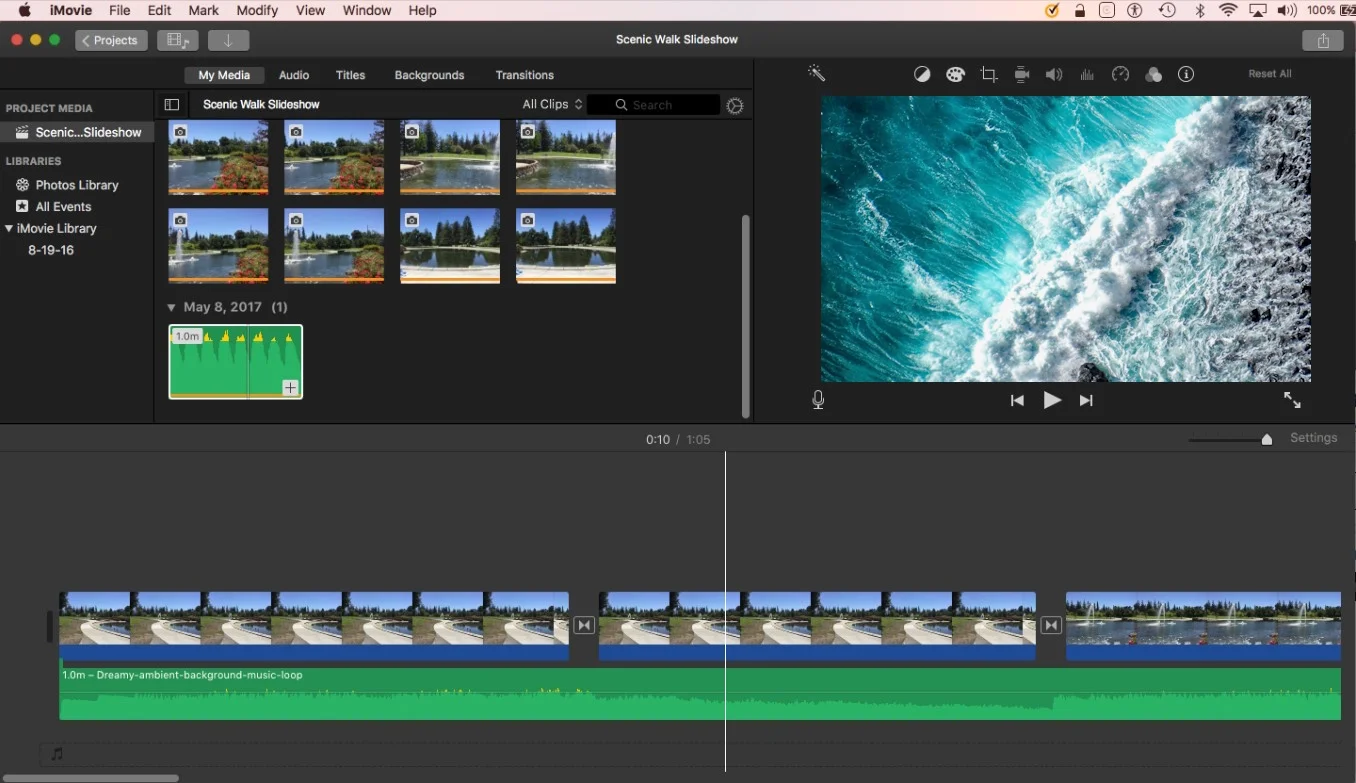Open the noise reduction and equalizer tool

pyautogui.click(x=1087, y=75)
